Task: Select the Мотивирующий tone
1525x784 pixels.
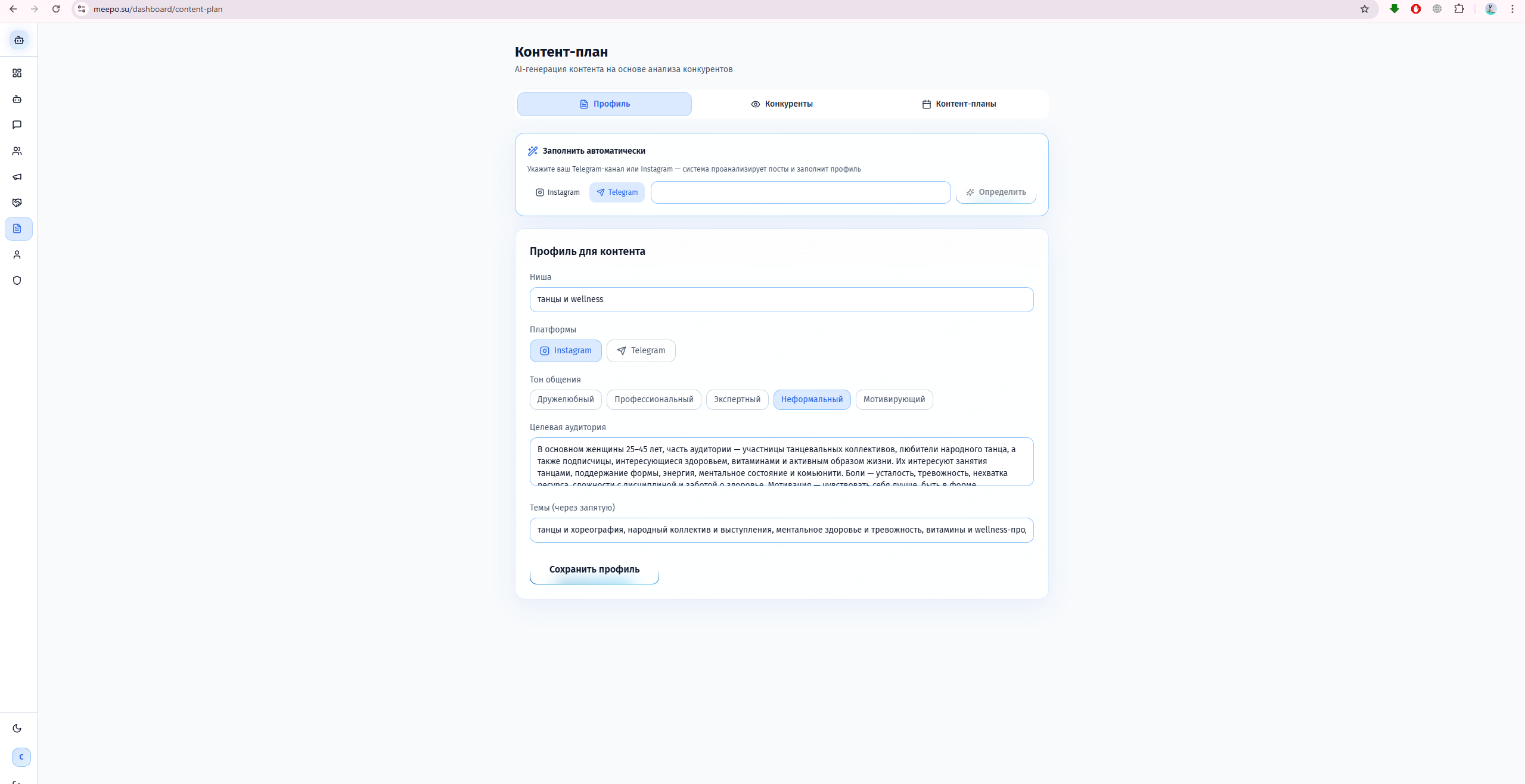Action: point(894,400)
